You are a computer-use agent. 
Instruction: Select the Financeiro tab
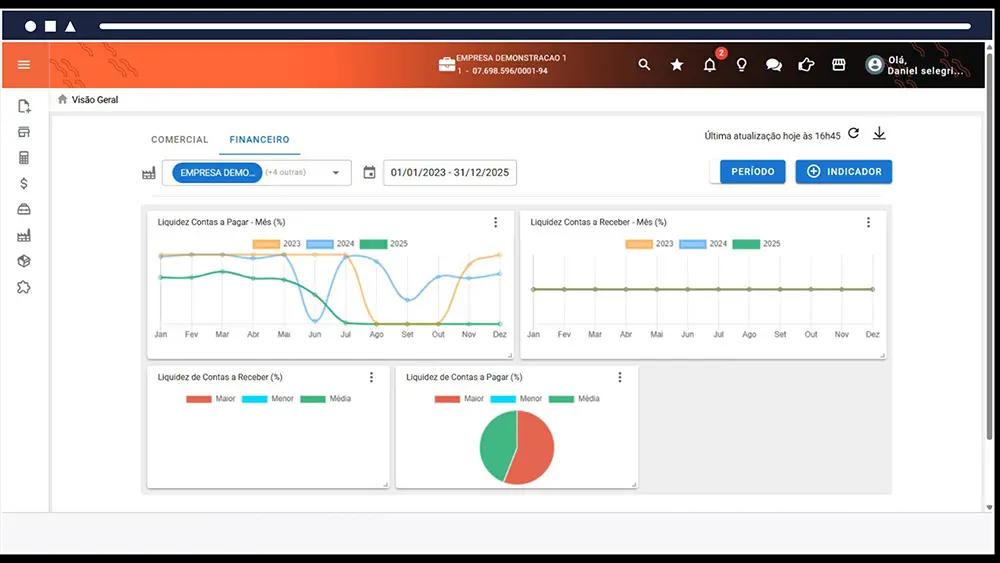[x=260, y=140]
